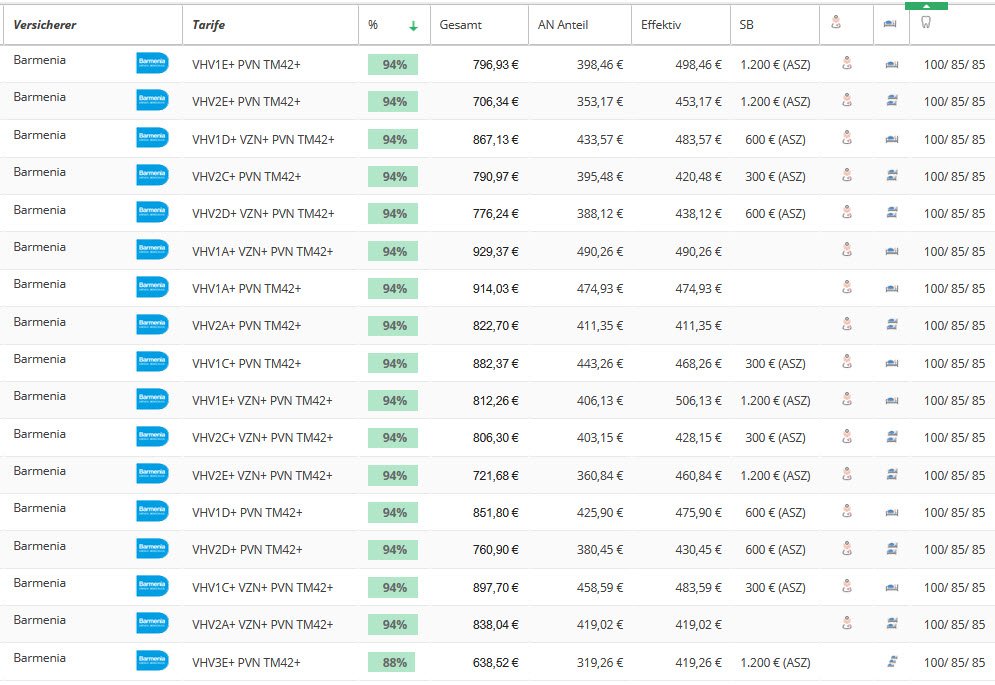Screen dimensions: 995x685
Task: Click doctor icon in VHV2A+ VZN+ PVN TM42+ row
Action: 847,624
